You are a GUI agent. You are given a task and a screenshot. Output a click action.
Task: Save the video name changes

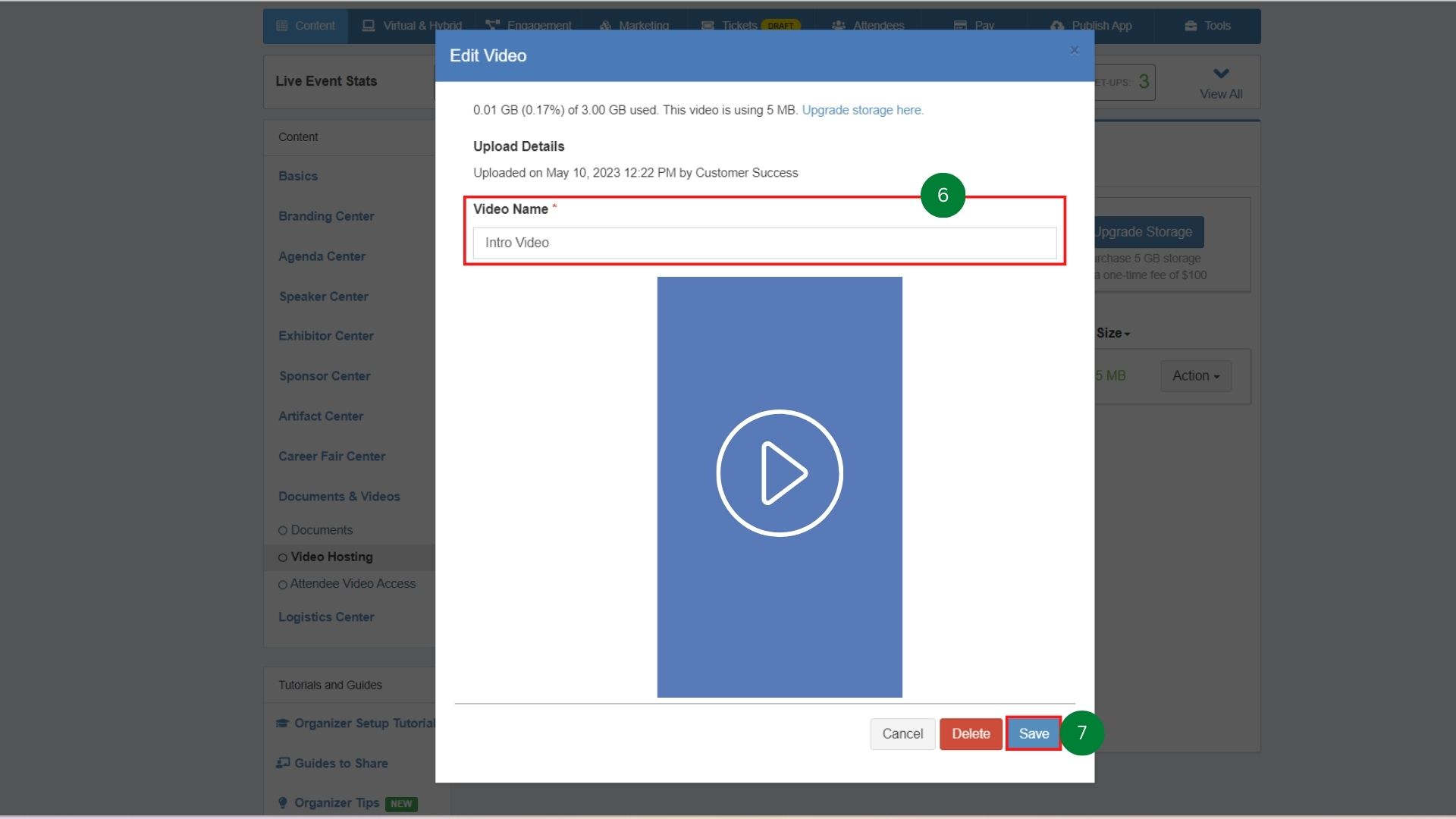(1033, 733)
